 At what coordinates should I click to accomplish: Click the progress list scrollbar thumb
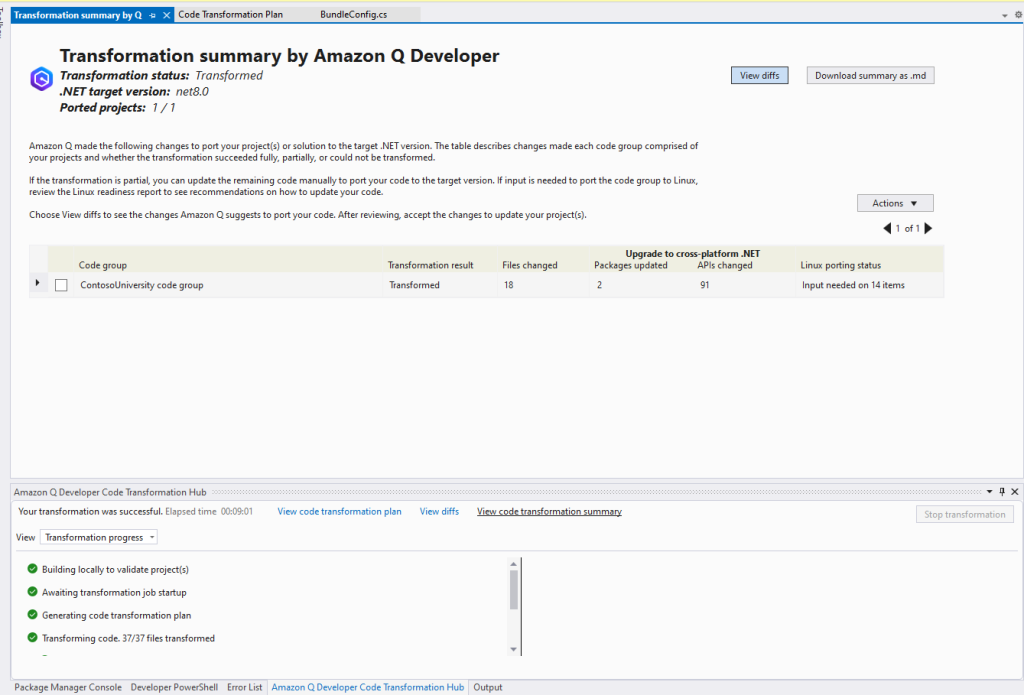click(513, 590)
